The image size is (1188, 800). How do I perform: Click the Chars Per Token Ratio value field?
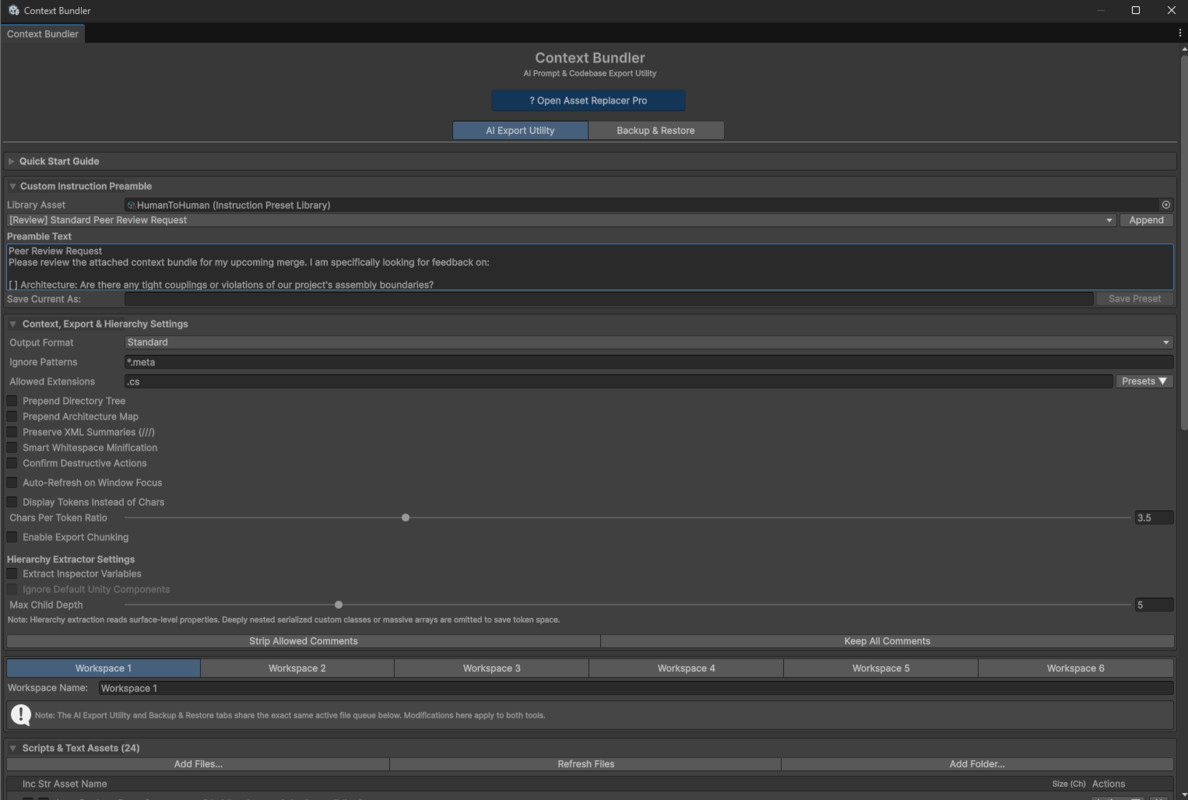click(x=1153, y=517)
